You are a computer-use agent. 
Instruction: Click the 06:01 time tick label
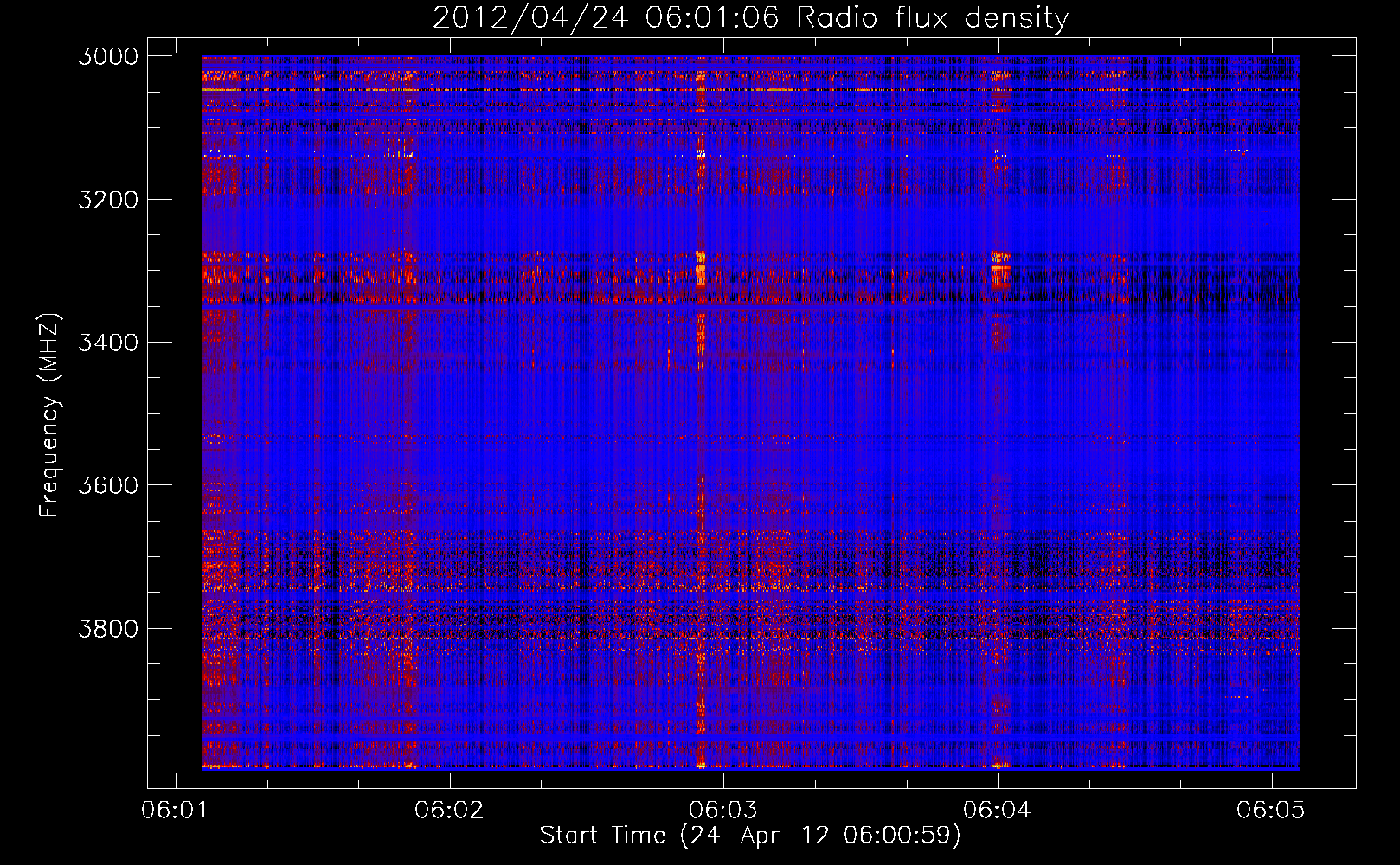click(x=176, y=810)
